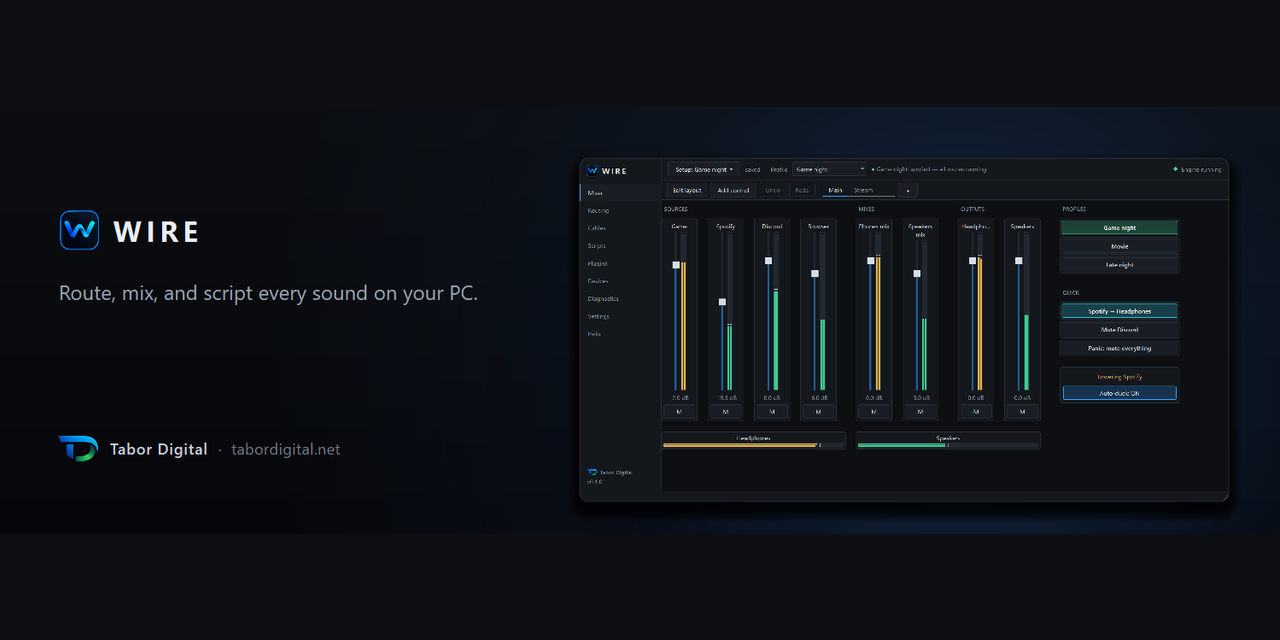Switch to the Main layout tab

coord(835,190)
